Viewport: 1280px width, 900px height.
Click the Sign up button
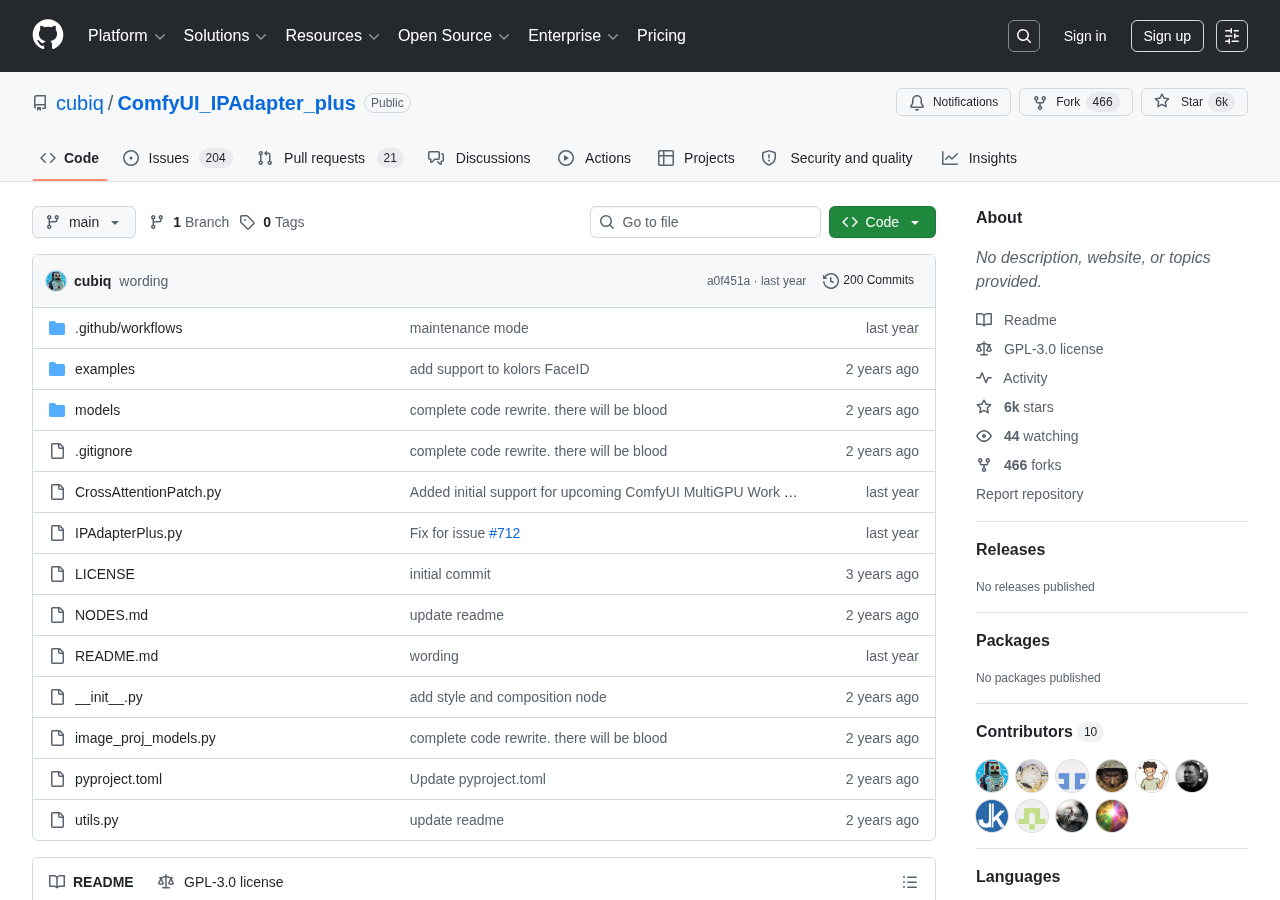click(x=1167, y=36)
